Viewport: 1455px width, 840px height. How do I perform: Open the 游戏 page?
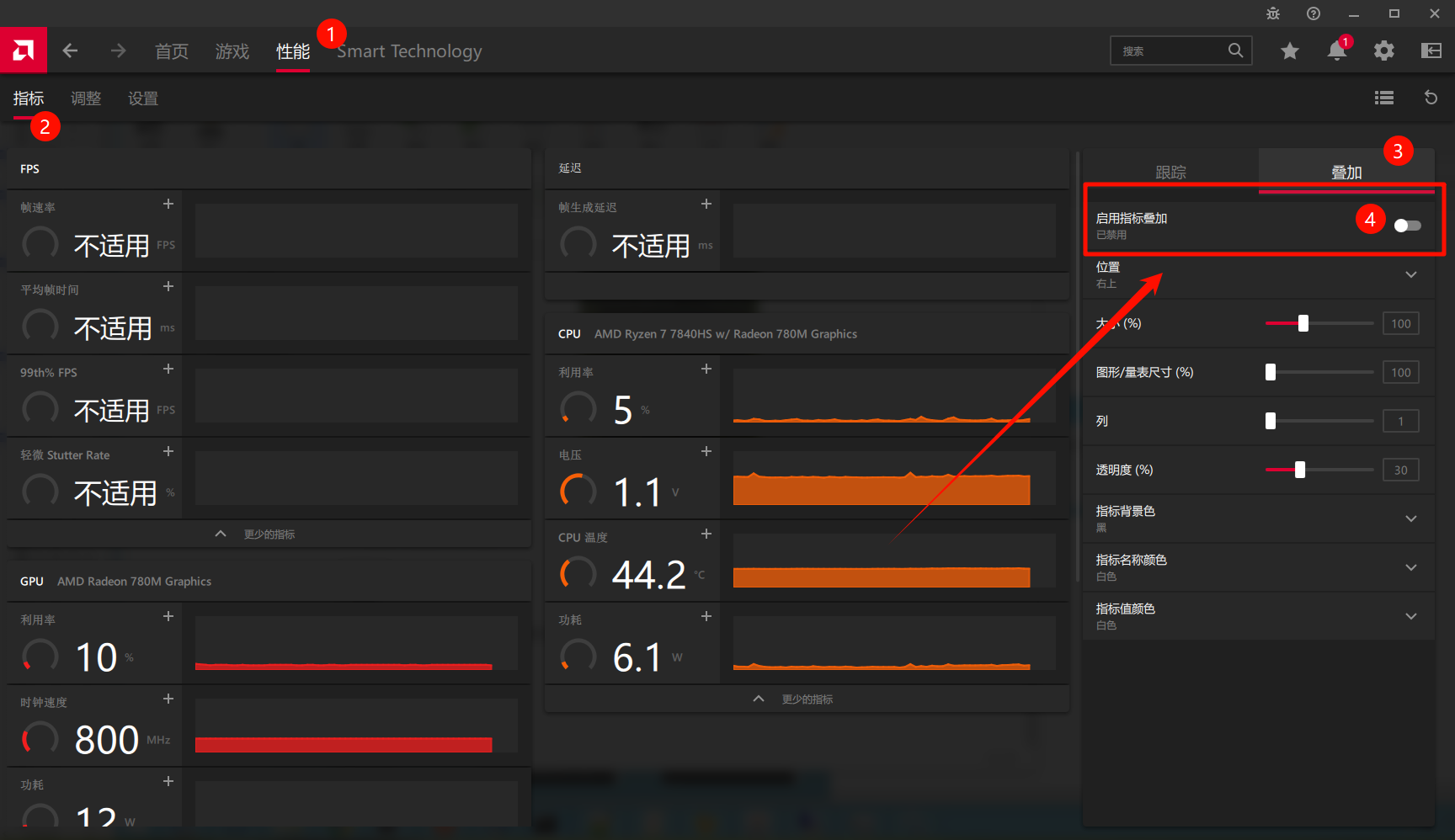tap(232, 51)
